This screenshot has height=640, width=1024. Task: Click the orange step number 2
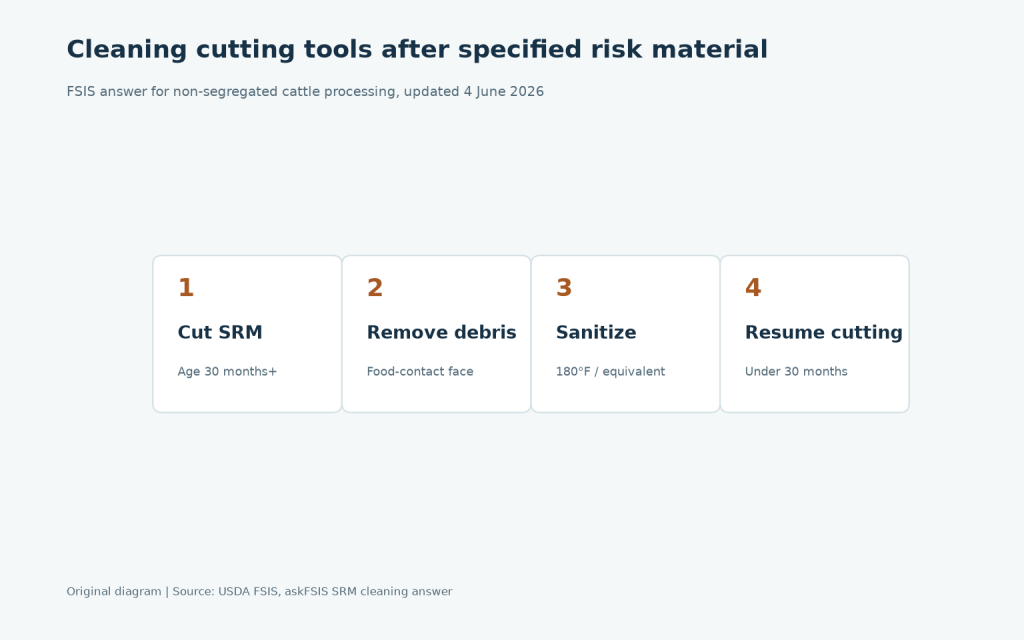point(375,288)
